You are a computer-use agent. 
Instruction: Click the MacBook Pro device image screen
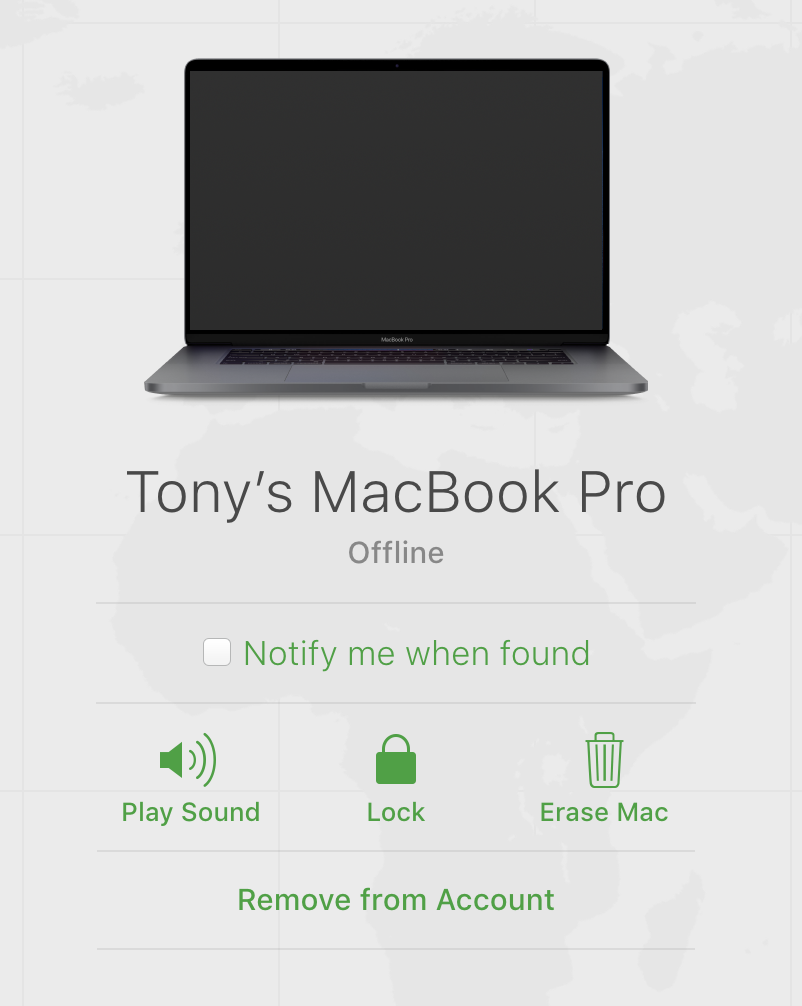pos(397,200)
